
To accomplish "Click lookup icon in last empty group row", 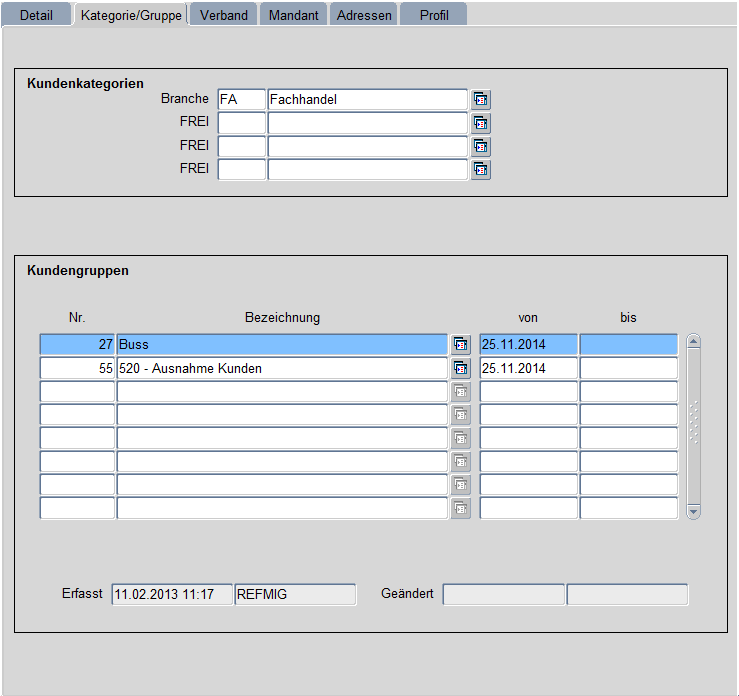I will click(460, 508).
